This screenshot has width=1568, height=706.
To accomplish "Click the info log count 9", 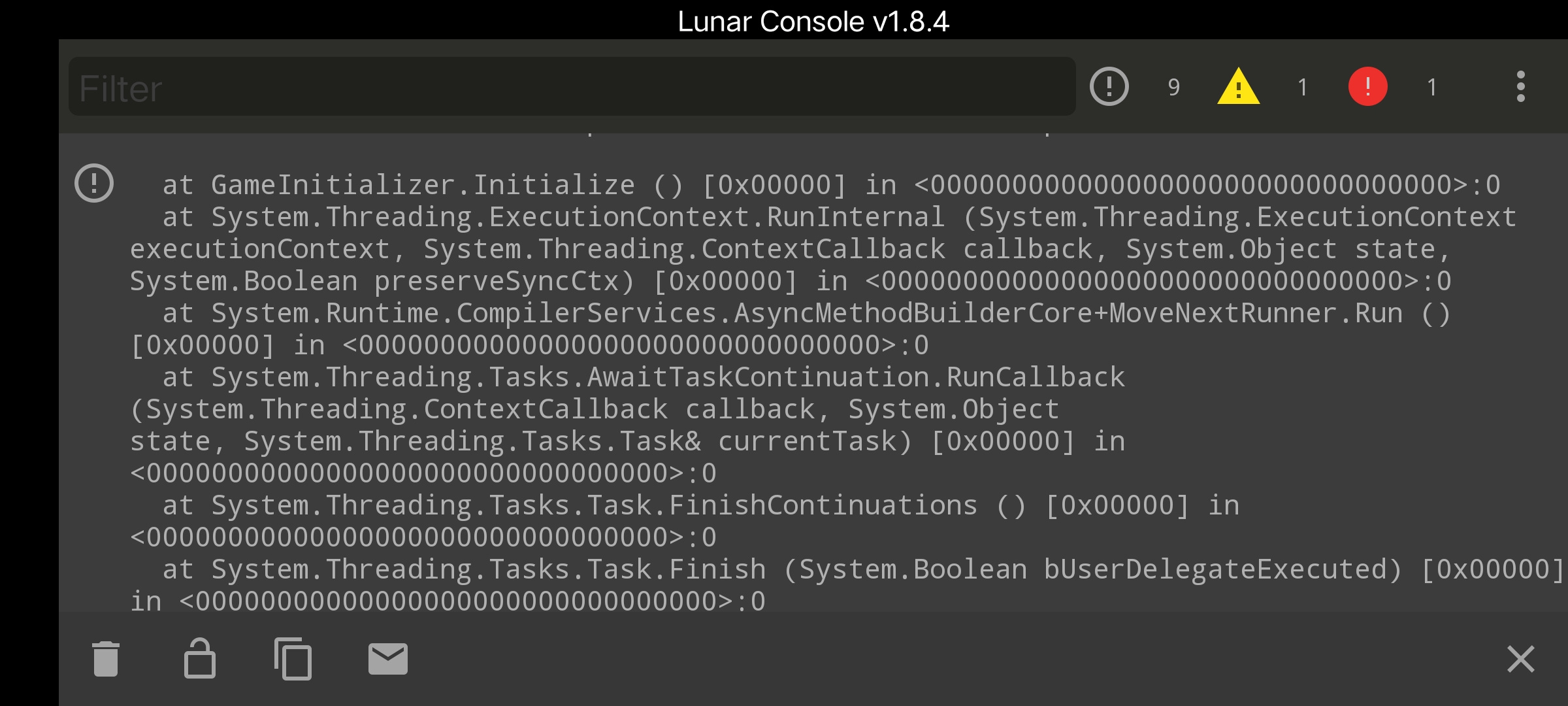I will pyautogui.click(x=1174, y=87).
